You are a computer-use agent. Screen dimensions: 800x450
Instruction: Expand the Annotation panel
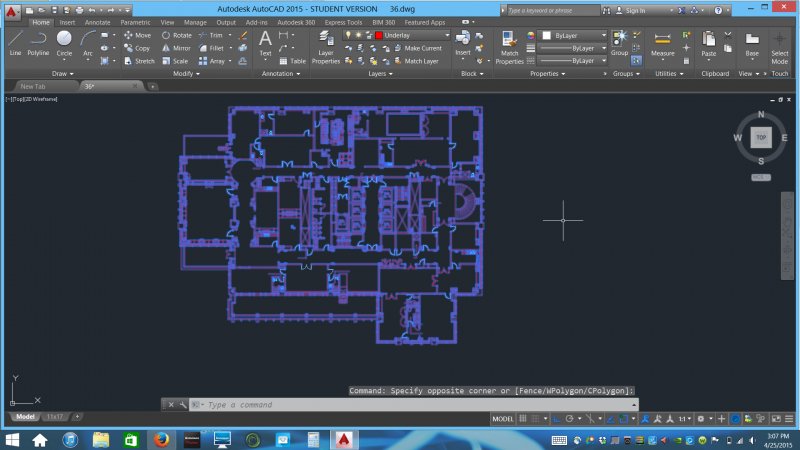coord(281,73)
